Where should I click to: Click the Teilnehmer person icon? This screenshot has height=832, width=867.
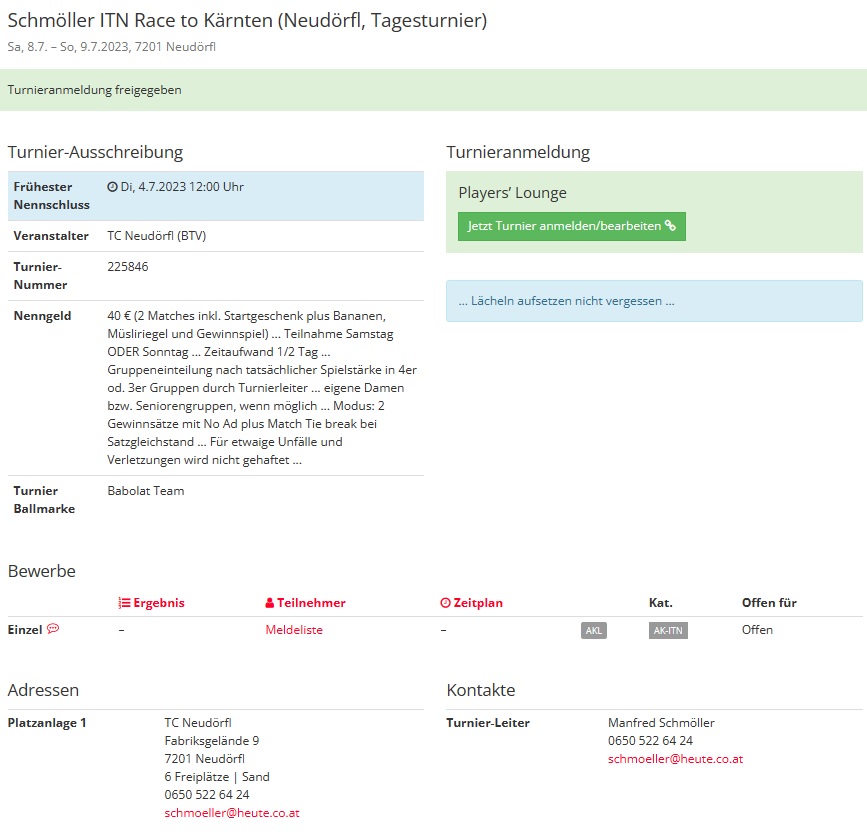pos(270,603)
